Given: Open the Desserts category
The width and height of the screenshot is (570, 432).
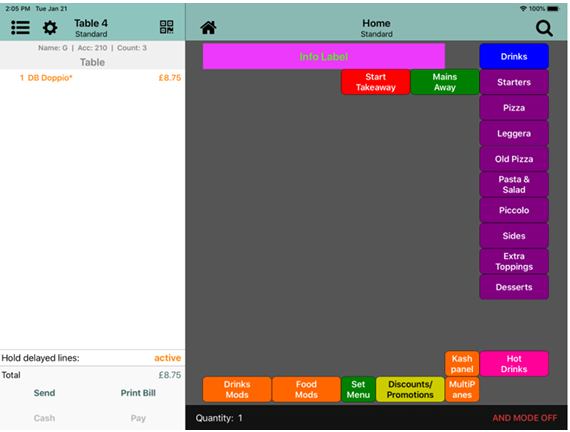Looking at the screenshot, I should coord(514,287).
